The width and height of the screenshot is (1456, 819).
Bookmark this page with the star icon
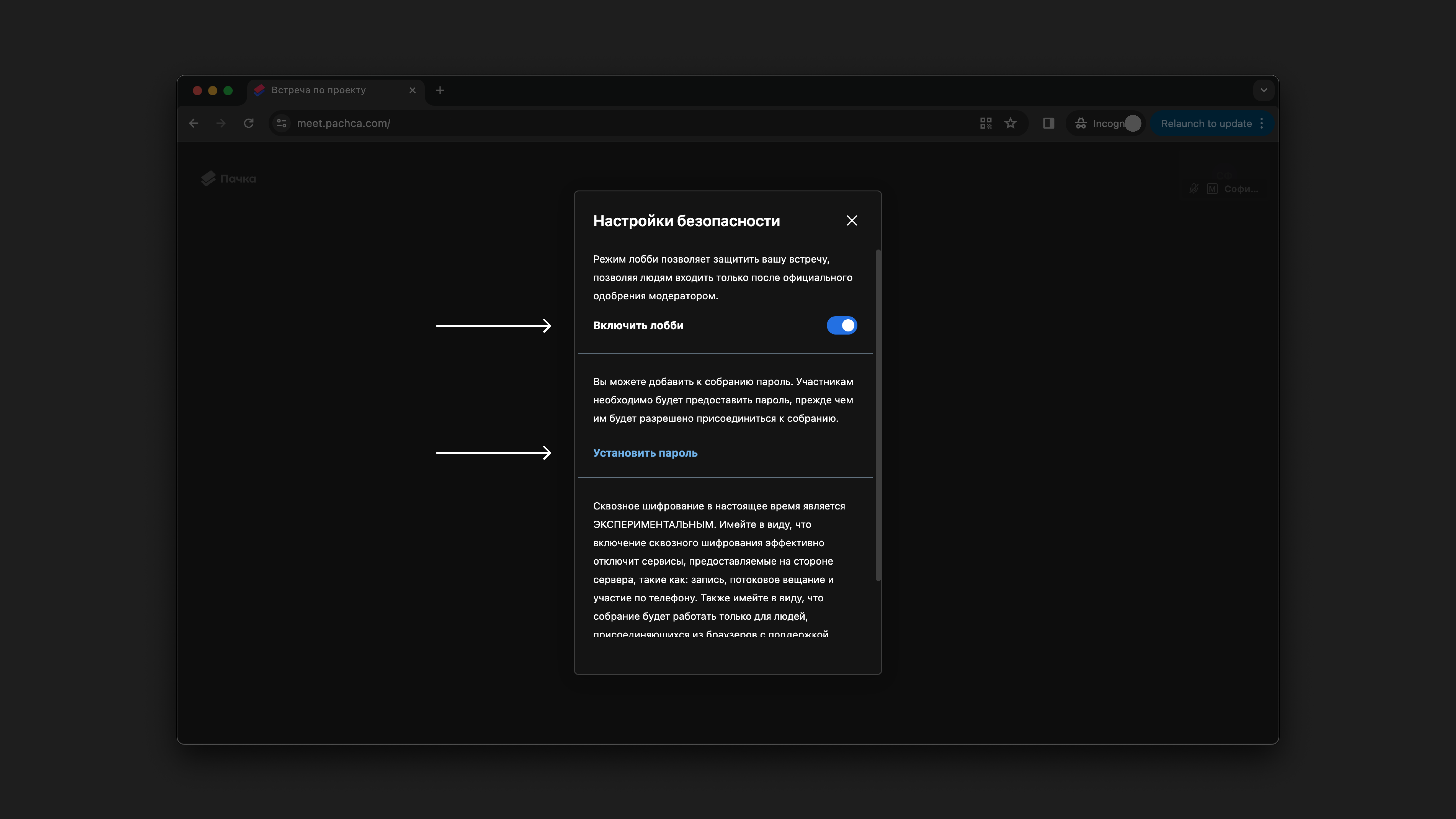tap(1011, 123)
